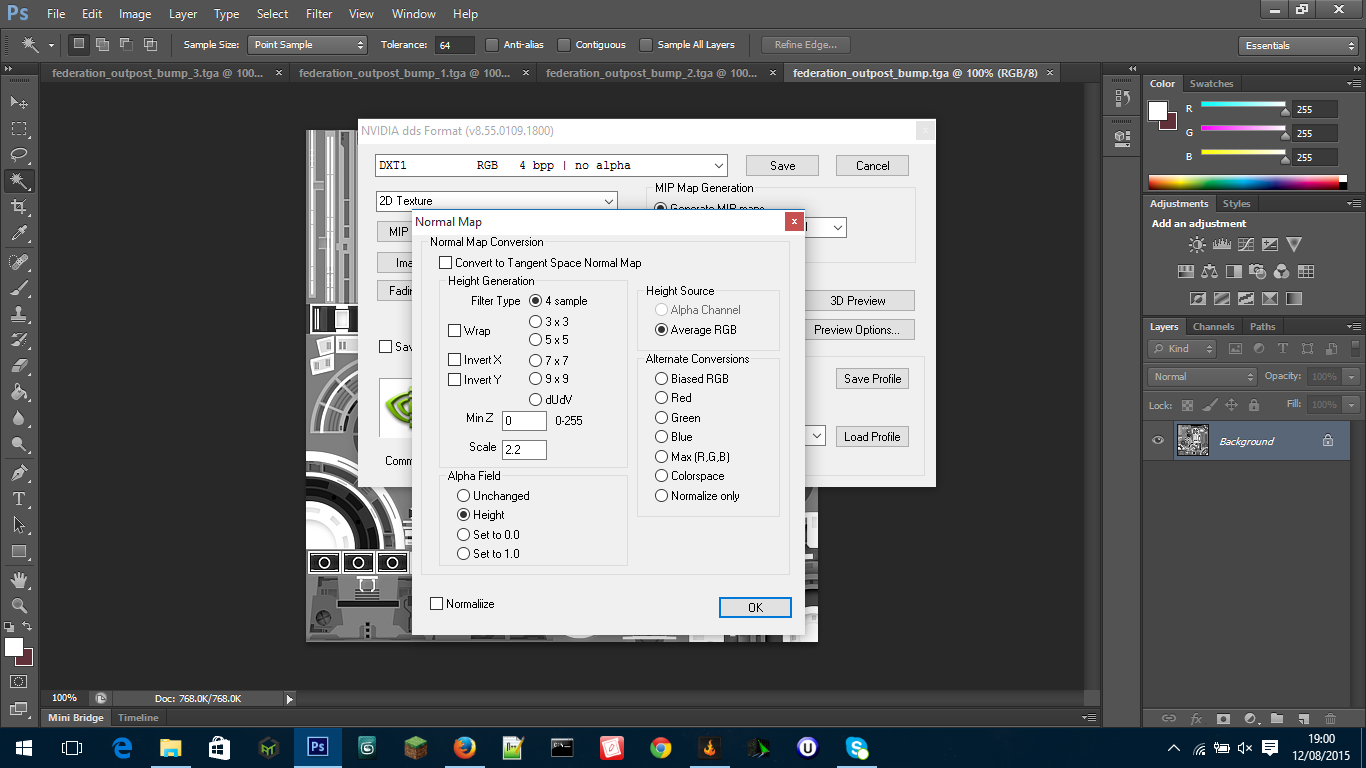This screenshot has width=1366, height=768.
Task: Switch to the Channels tab
Action: [x=1213, y=327]
